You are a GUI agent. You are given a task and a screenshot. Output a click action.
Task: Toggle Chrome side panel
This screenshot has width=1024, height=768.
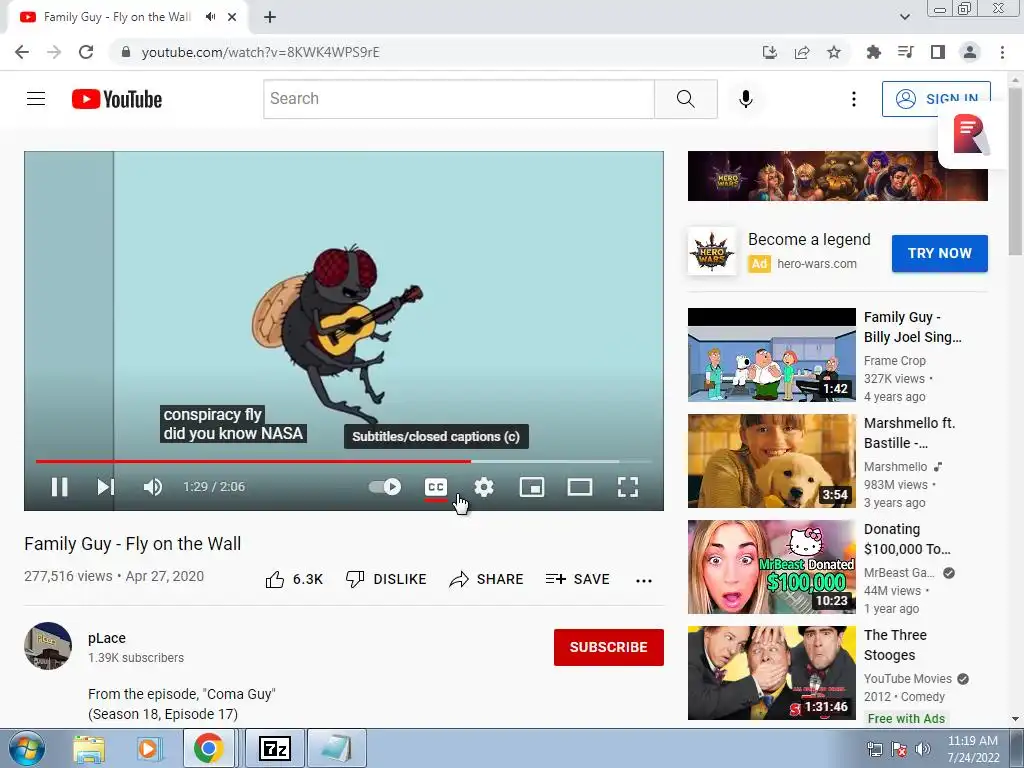[938, 52]
